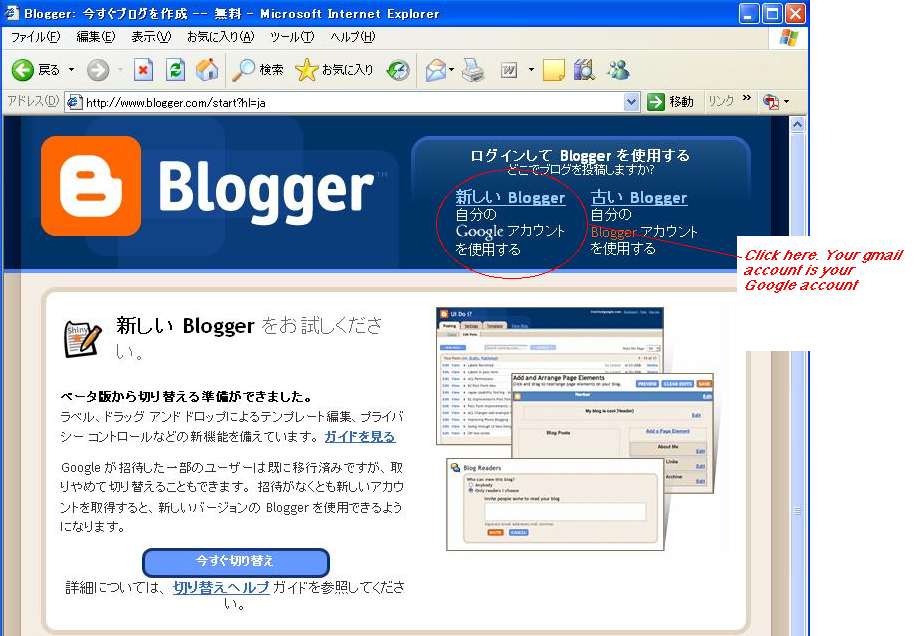Expand the Links toolbar chevron
This screenshot has width=915, height=636.
pos(746,98)
